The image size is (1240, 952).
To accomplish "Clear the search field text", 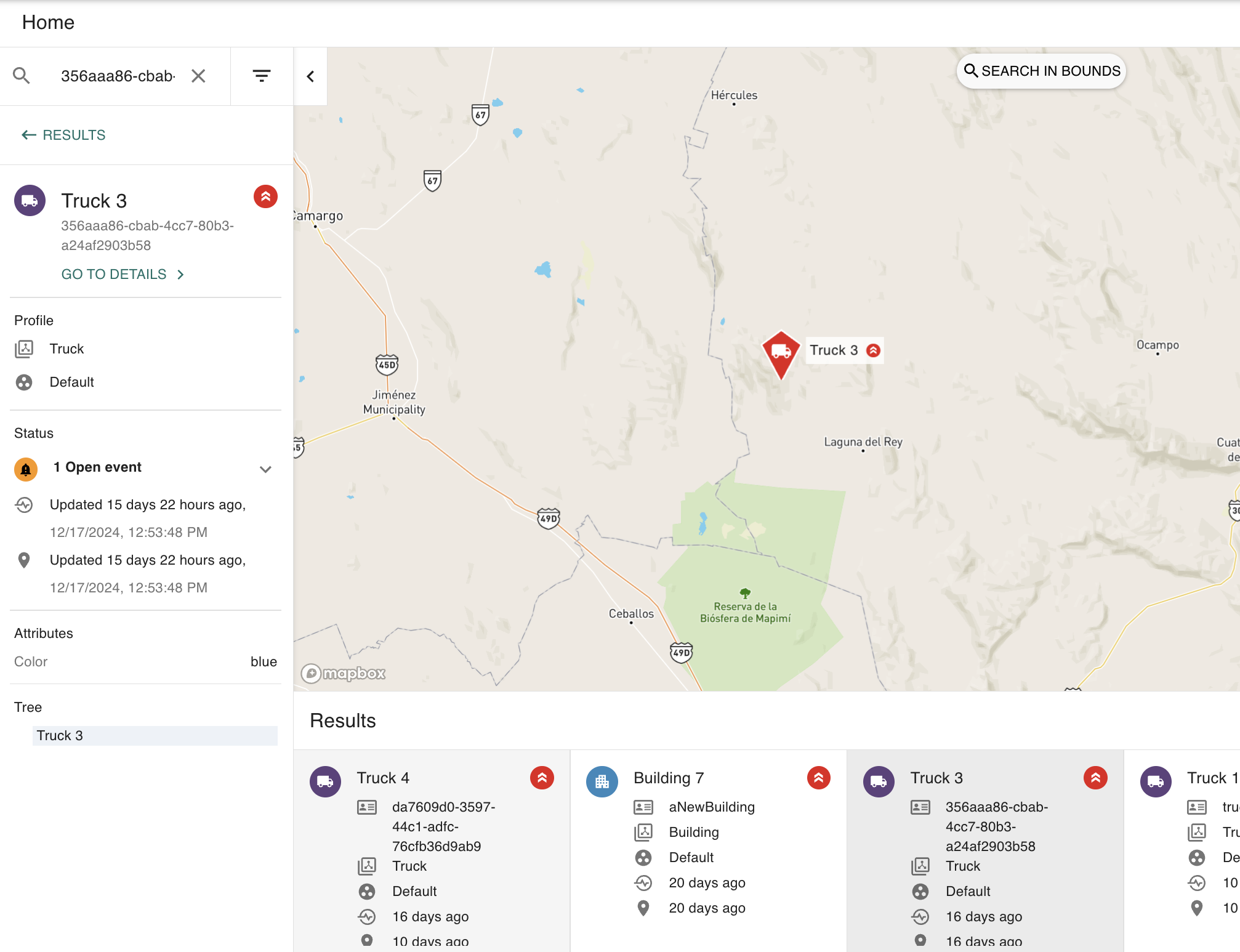I will tap(198, 76).
